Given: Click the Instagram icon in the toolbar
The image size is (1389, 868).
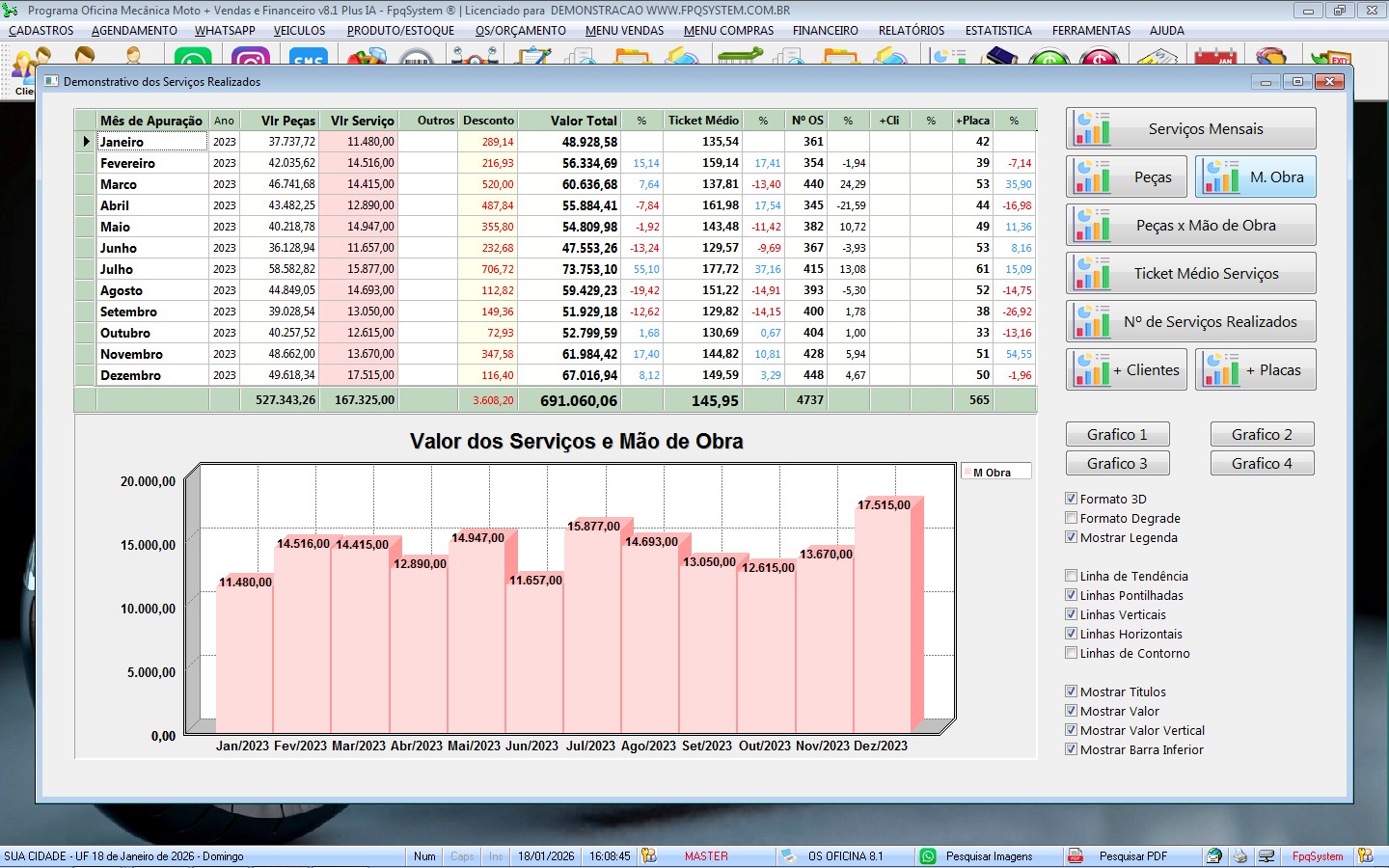Looking at the screenshot, I should tap(251, 58).
